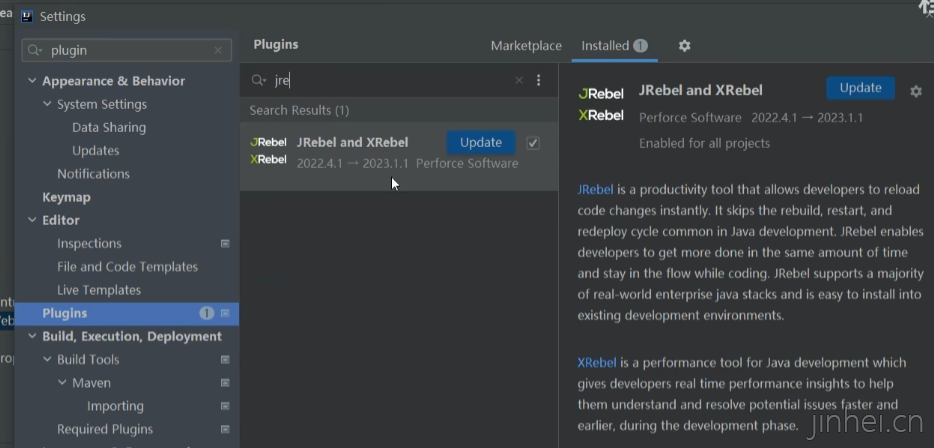Click the project-level icon next to Inspections
Viewport: 934px width, 448px height.
click(x=225, y=244)
